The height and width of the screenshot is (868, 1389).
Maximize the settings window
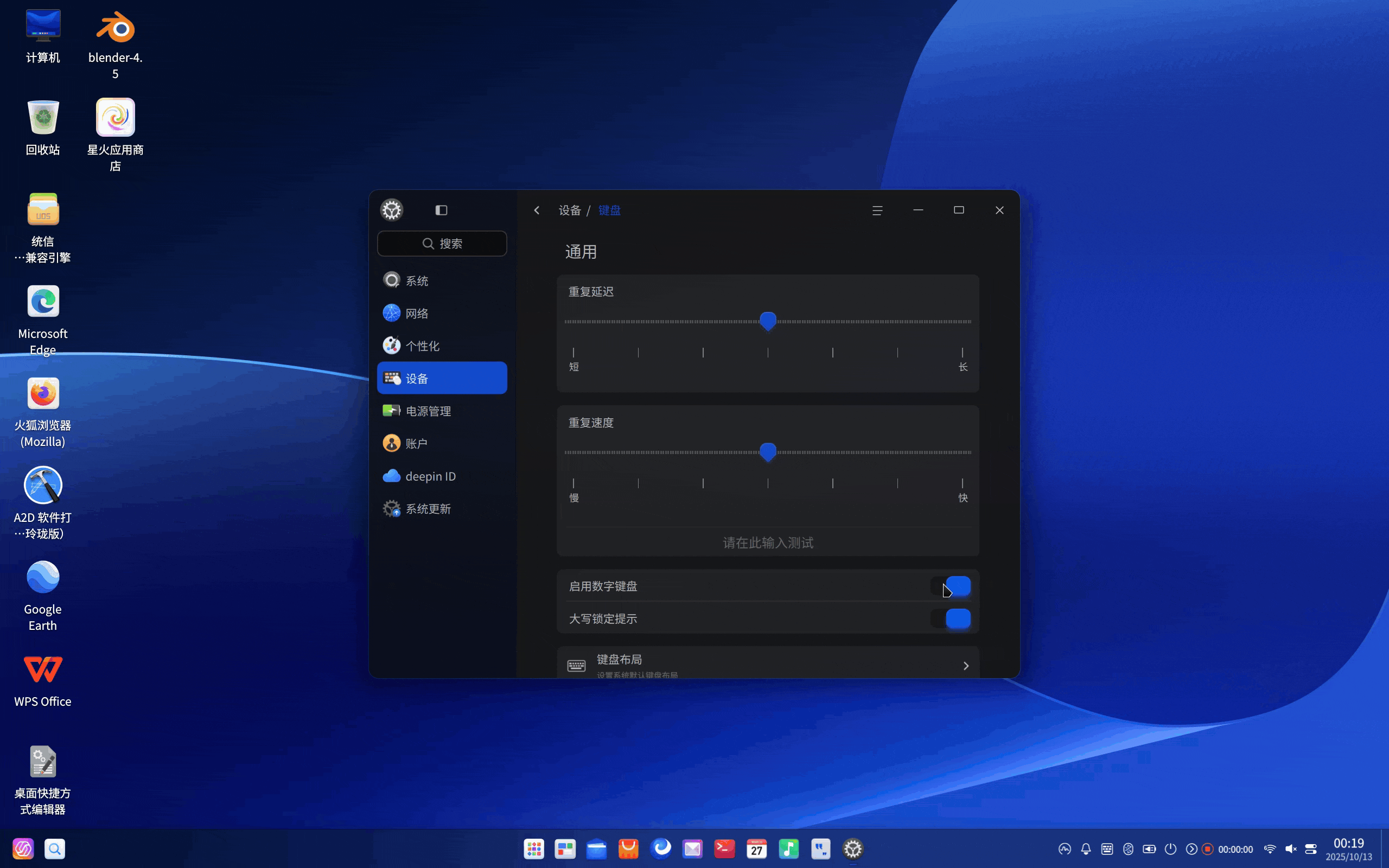click(959, 210)
